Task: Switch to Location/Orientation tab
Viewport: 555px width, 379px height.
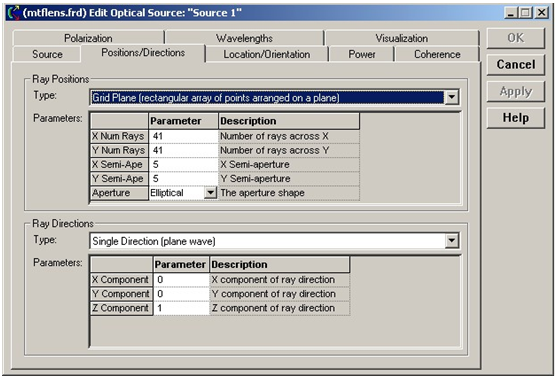Action: (x=267, y=54)
